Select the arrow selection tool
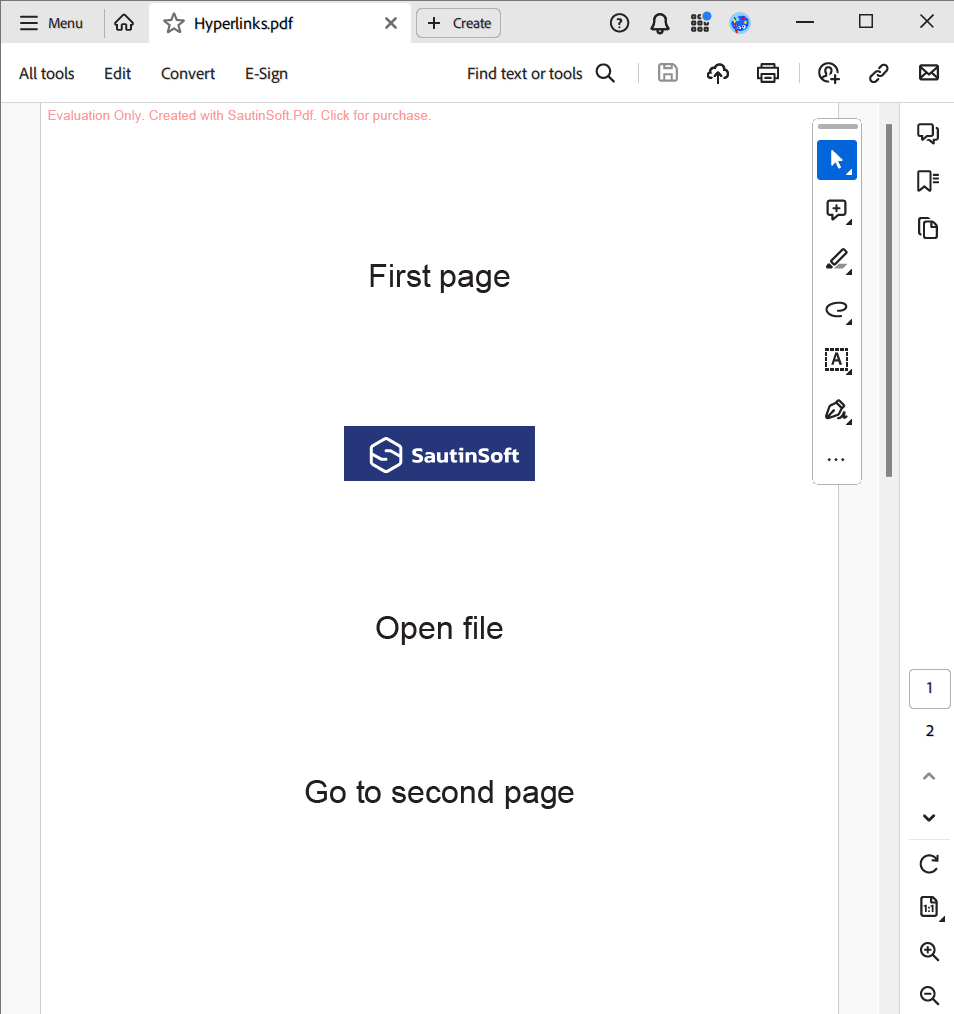Viewport: 954px width, 1014px height. click(x=836, y=160)
